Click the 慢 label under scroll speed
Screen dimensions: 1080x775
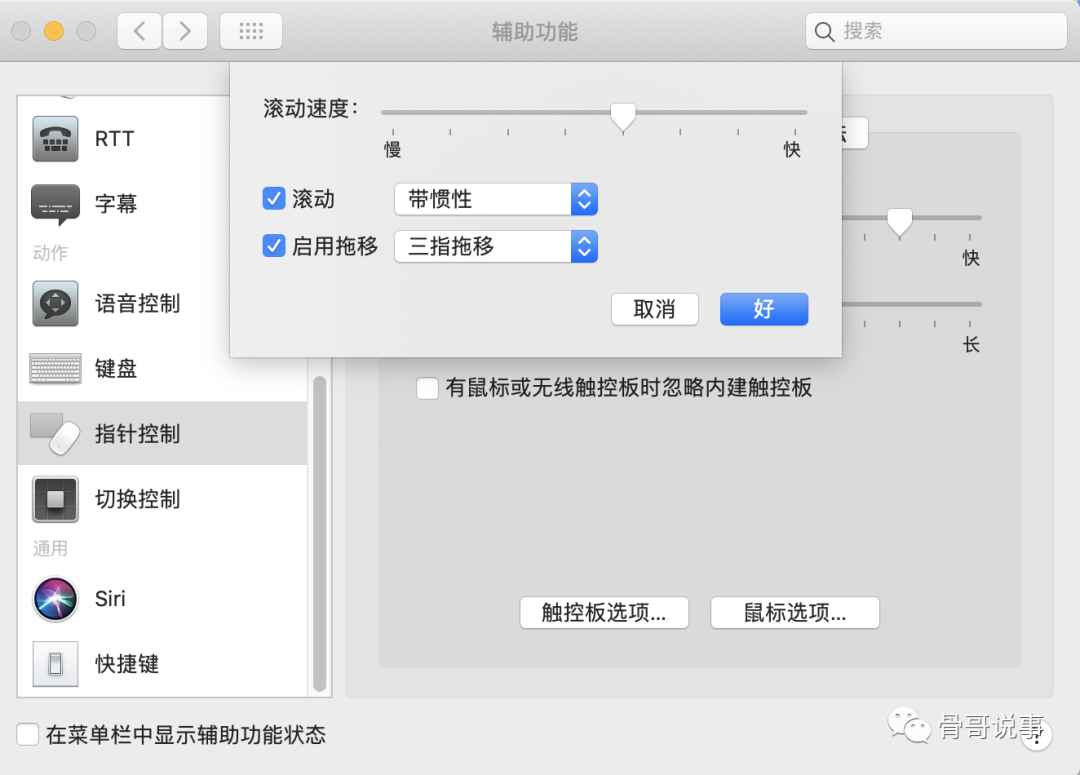(x=393, y=149)
